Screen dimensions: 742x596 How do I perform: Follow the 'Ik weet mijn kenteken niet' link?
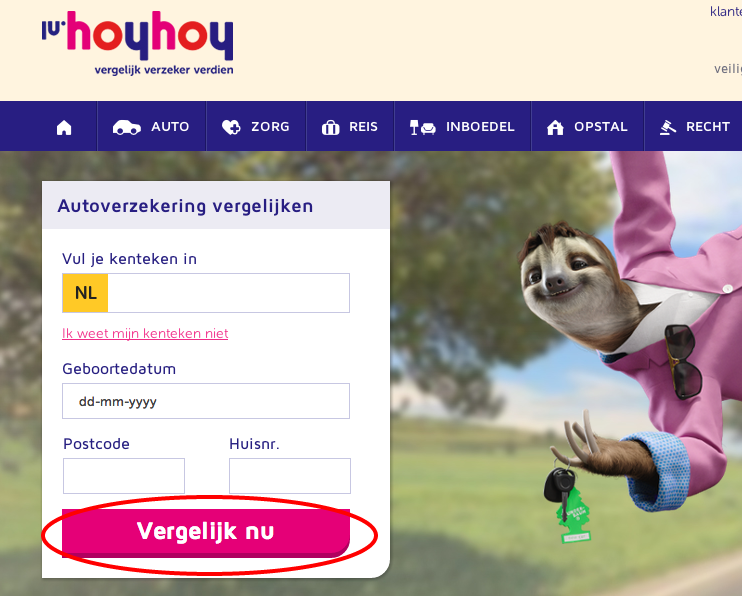click(x=145, y=333)
